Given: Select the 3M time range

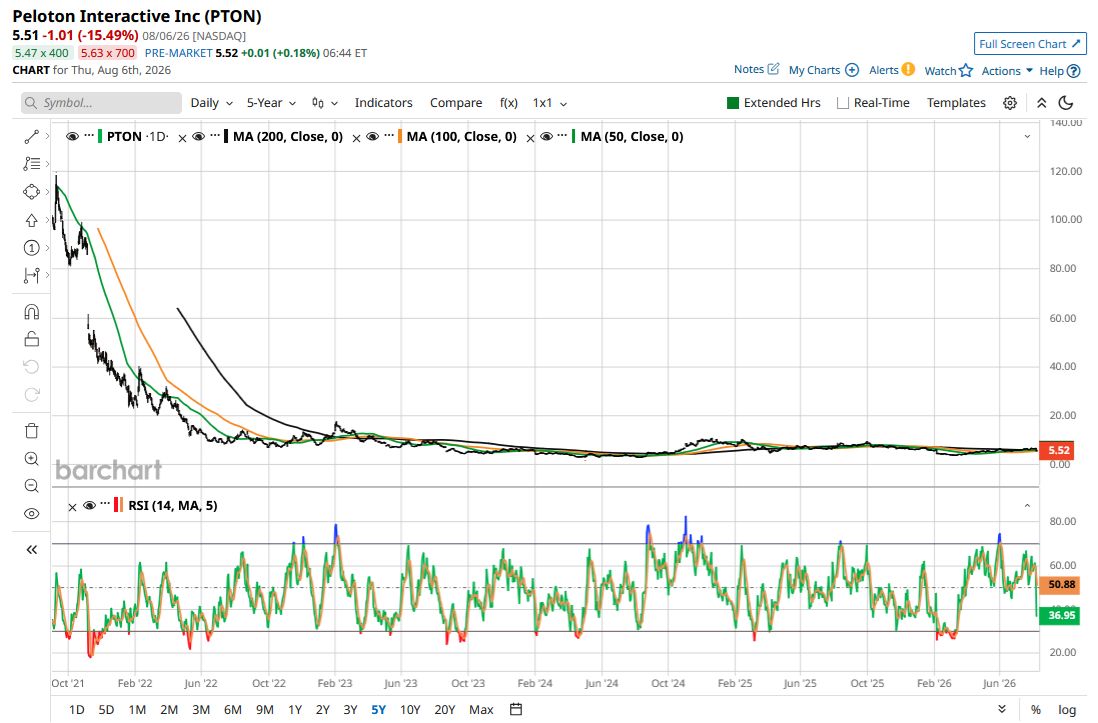Looking at the screenshot, I should coord(201,710).
